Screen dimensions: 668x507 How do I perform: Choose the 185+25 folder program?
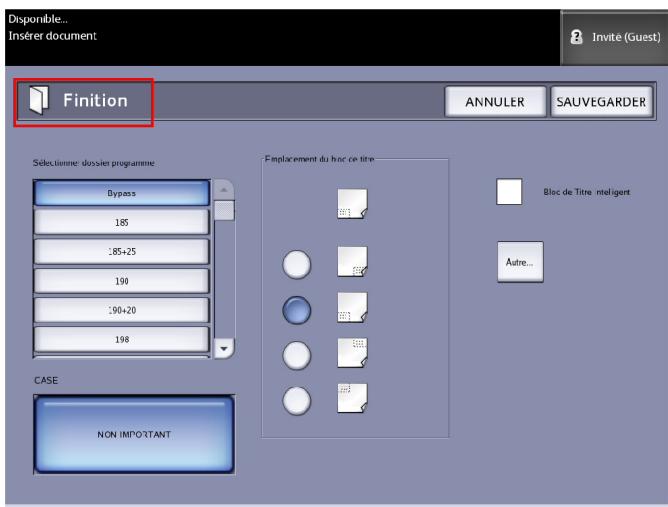point(122,253)
